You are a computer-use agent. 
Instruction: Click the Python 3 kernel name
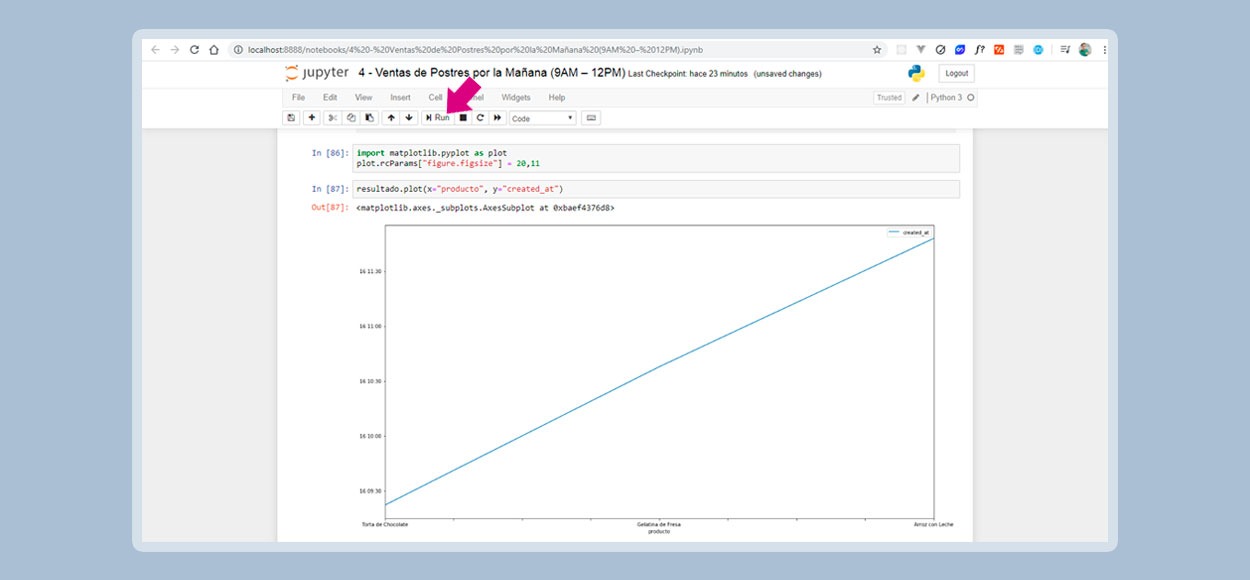click(946, 98)
